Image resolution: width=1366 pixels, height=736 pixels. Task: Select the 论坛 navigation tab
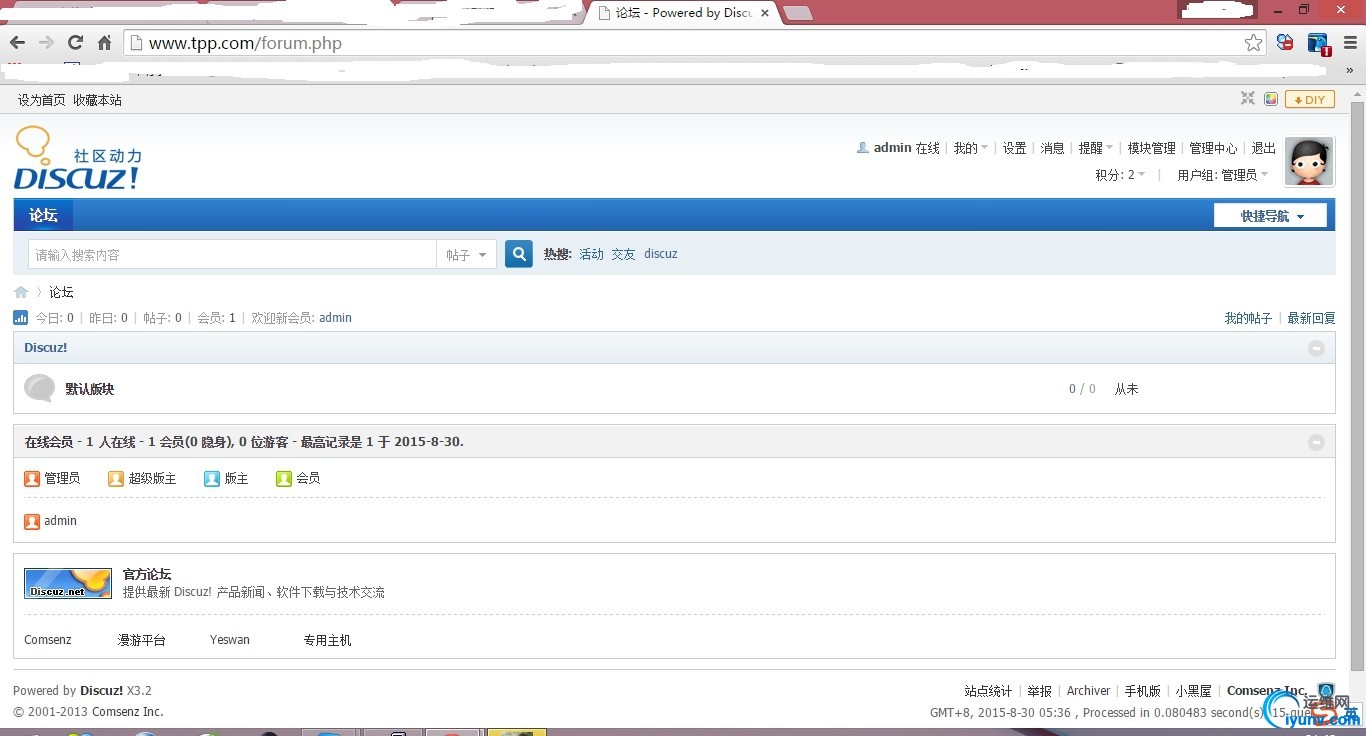43,214
